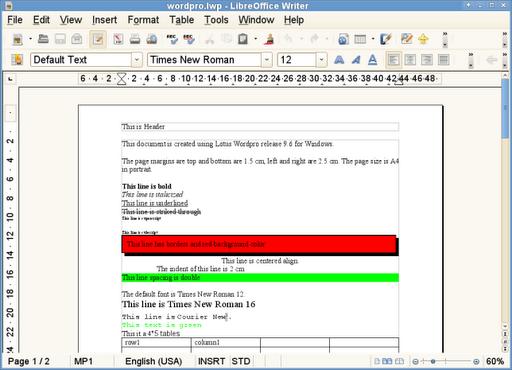Click the Open file folder icon
Screen dimensions: 512x370
(x=43, y=39)
